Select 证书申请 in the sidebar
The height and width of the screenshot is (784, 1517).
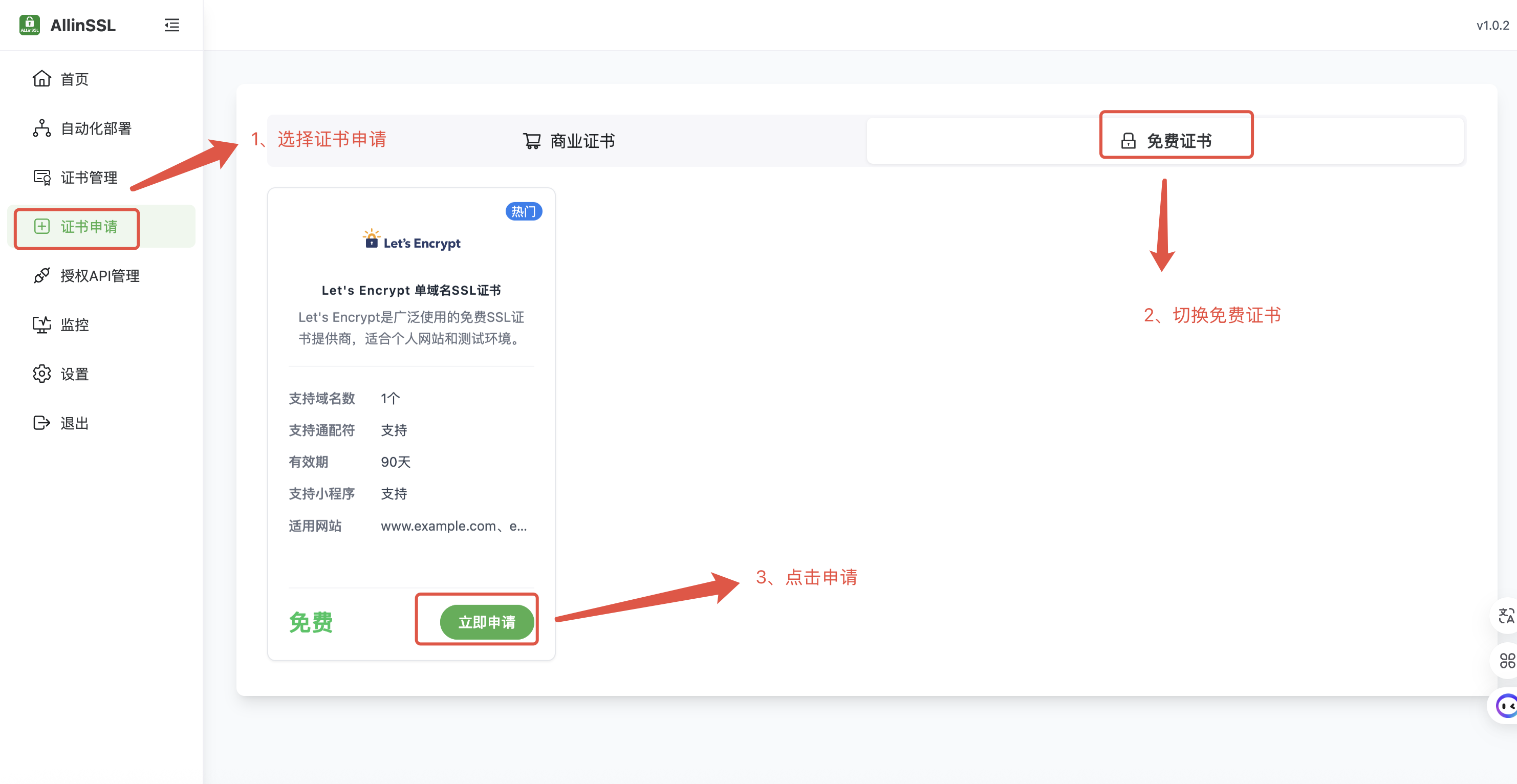click(x=89, y=227)
